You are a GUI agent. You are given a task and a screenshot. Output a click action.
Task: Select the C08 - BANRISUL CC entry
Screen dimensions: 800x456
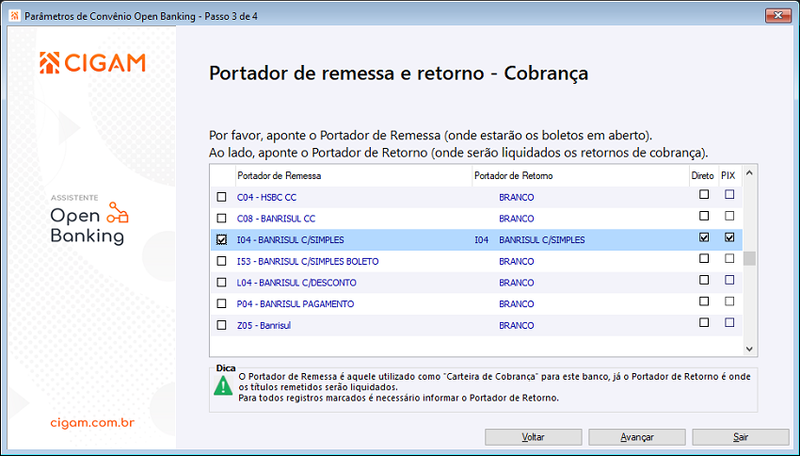tap(276, 218)
